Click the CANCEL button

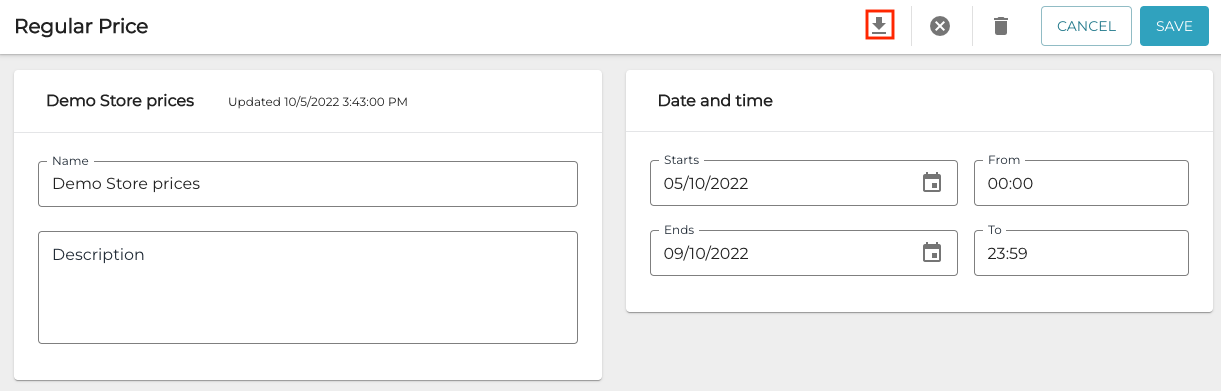click(x=1086, y=26)
